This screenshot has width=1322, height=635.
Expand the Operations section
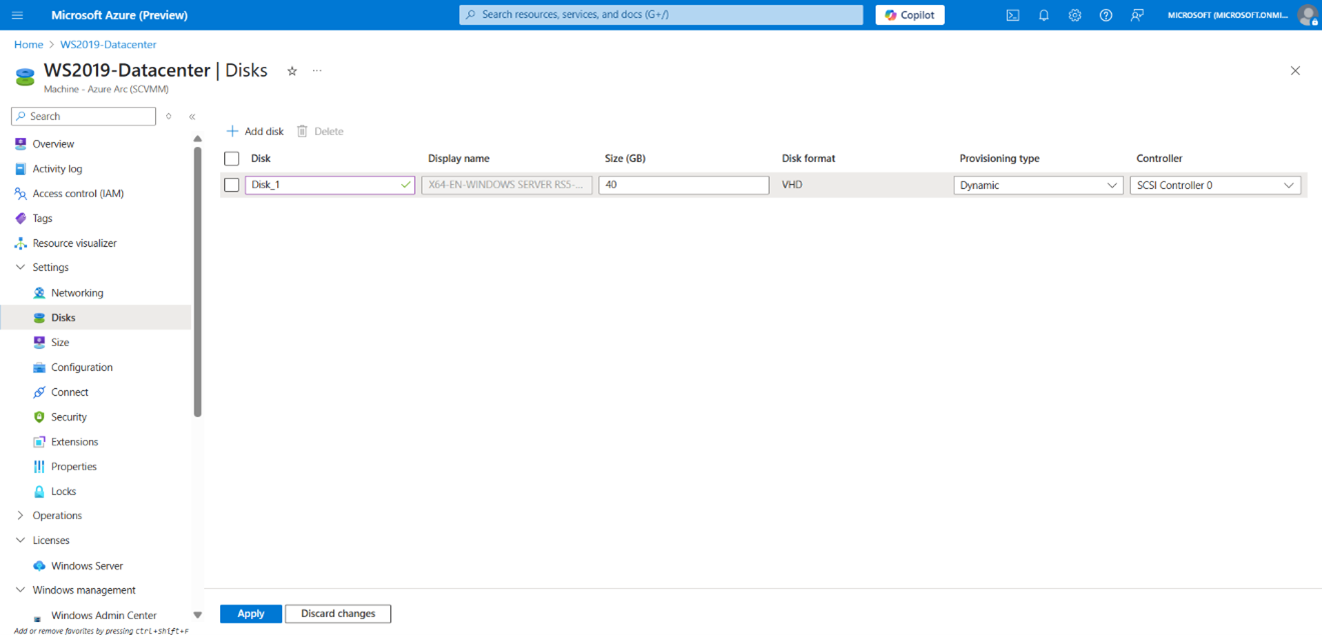[x=20, y=516]
